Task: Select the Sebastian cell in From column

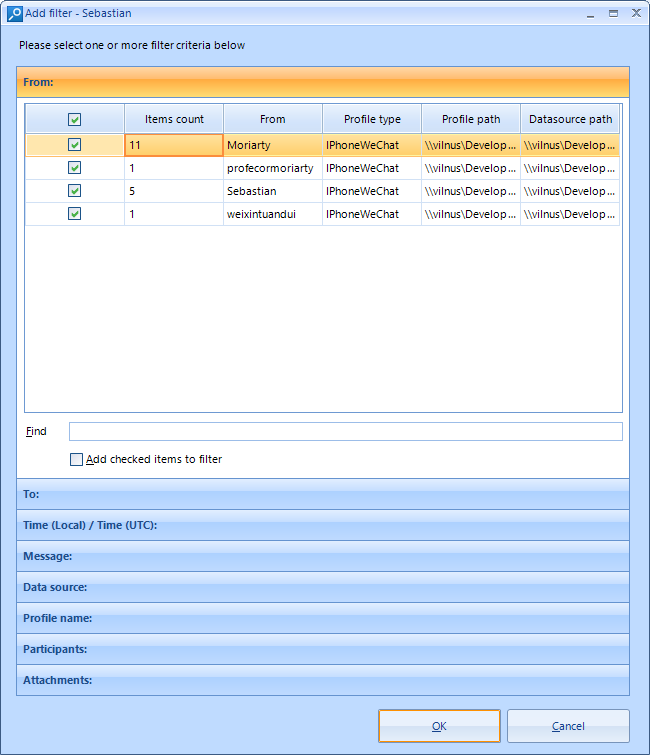Action: click(x=273, y=191)
